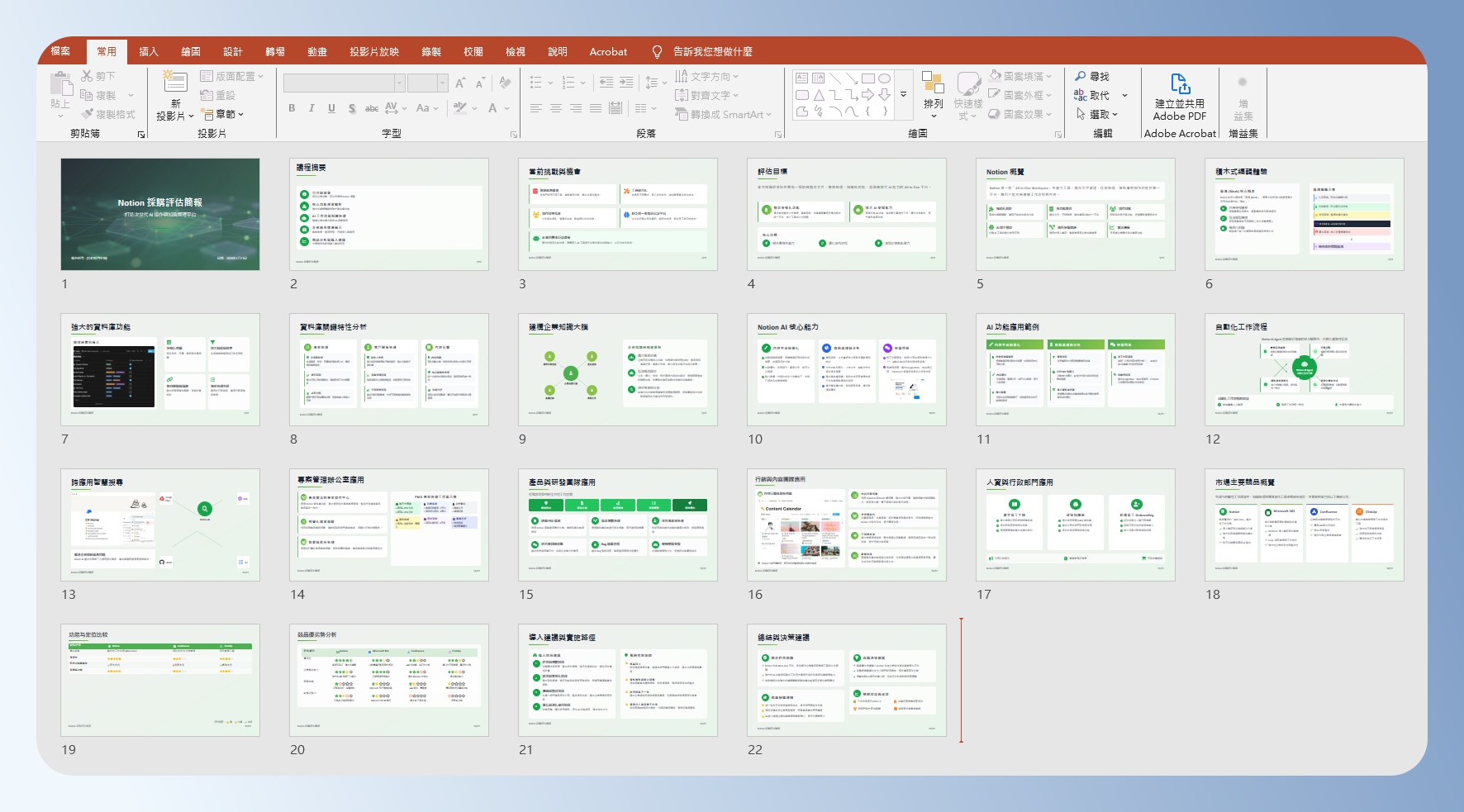Click the Find magnifier icon
Screen dimensions: 1464x812
pyautogui.click(x=1081, y=76)
